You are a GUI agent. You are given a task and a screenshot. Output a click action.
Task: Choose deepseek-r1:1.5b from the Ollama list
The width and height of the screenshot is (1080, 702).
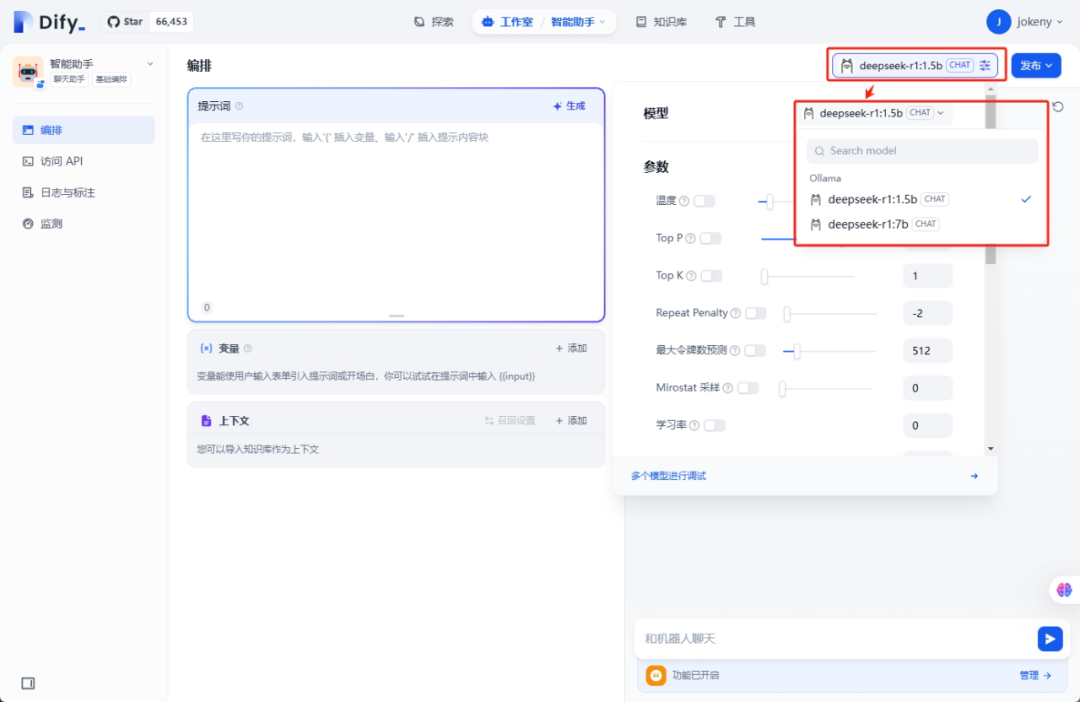point(921,199)
